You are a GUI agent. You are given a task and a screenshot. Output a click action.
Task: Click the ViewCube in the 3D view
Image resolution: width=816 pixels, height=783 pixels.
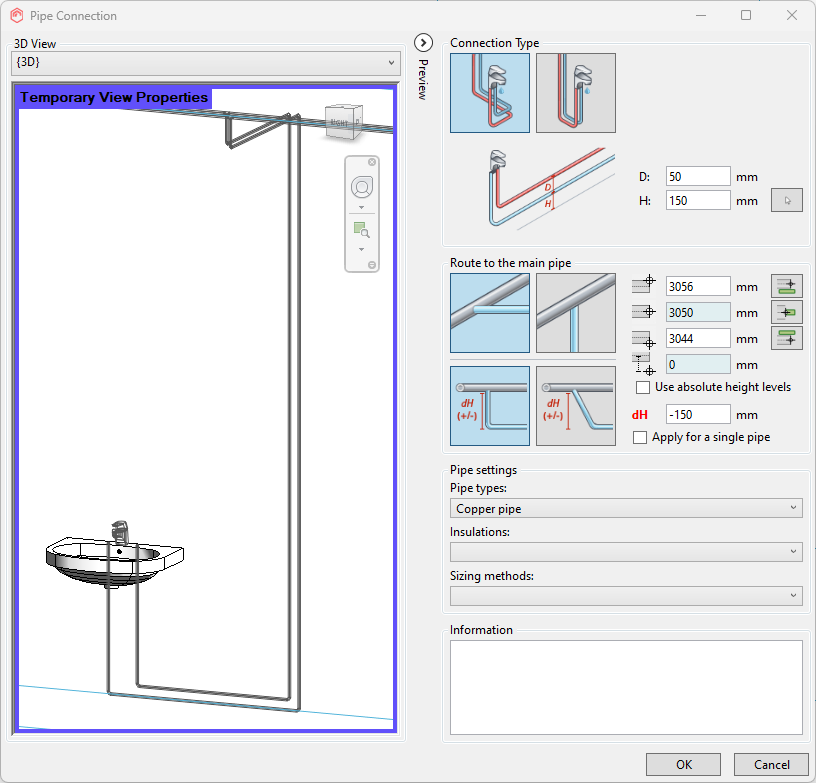tap(342, 123)
